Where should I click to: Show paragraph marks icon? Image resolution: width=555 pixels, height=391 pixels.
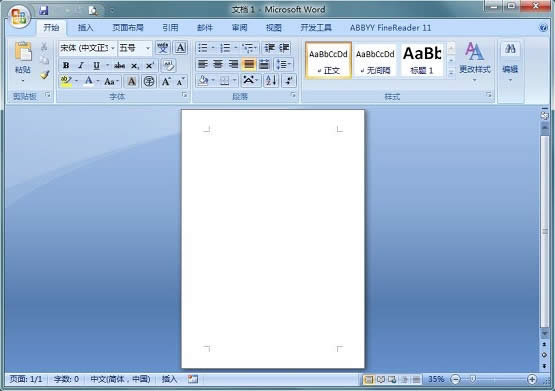pos(289,81)
